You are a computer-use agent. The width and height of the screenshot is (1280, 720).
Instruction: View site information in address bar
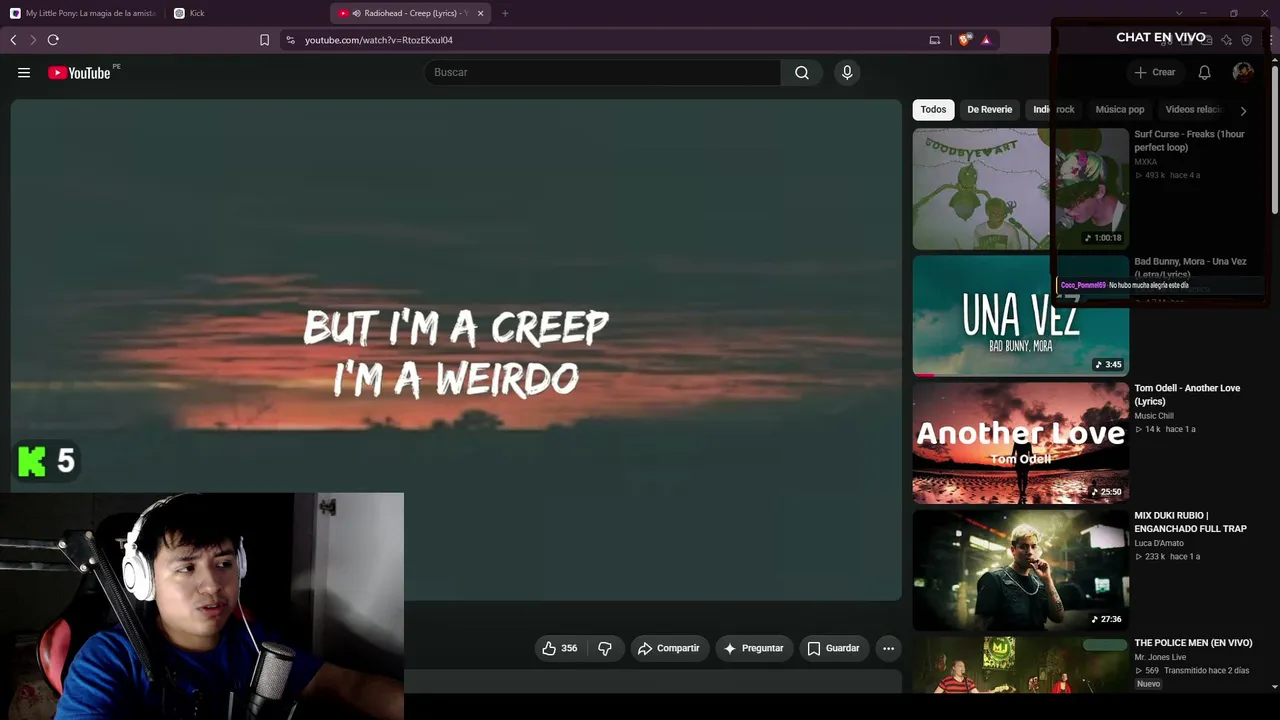[x=290, y=40]
